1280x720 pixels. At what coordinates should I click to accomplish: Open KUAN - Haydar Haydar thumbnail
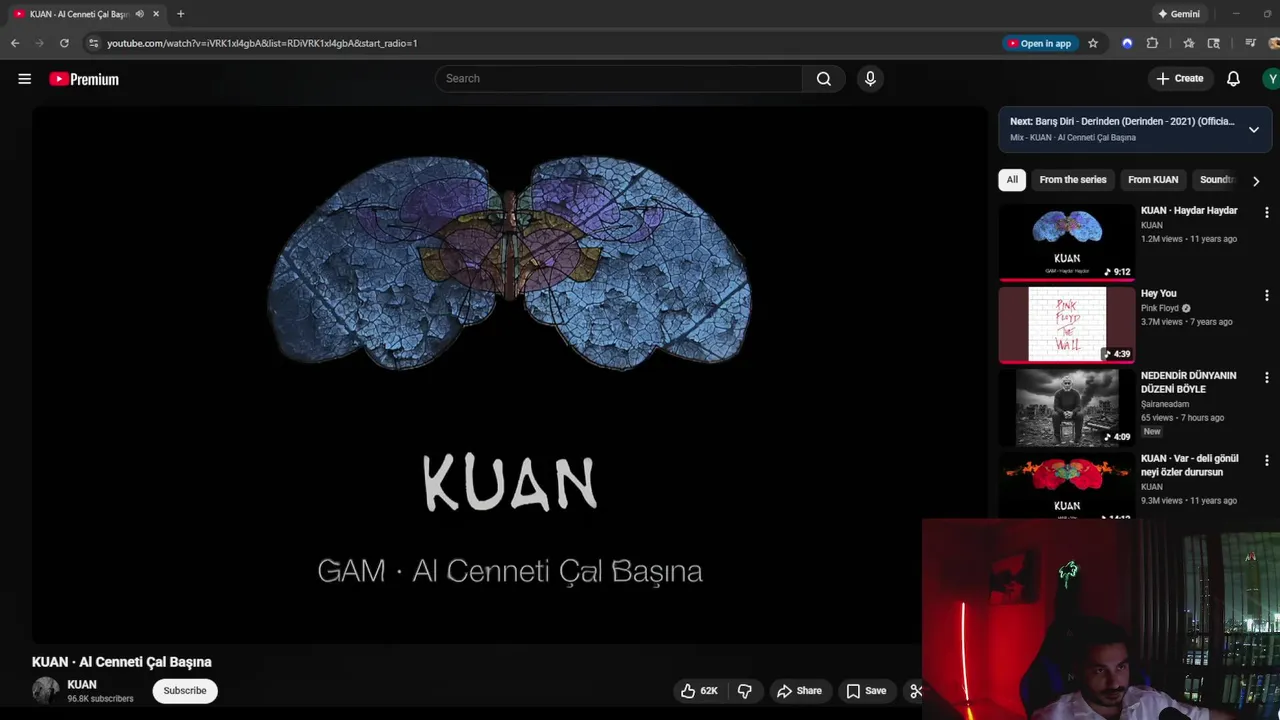[1067, 242]
